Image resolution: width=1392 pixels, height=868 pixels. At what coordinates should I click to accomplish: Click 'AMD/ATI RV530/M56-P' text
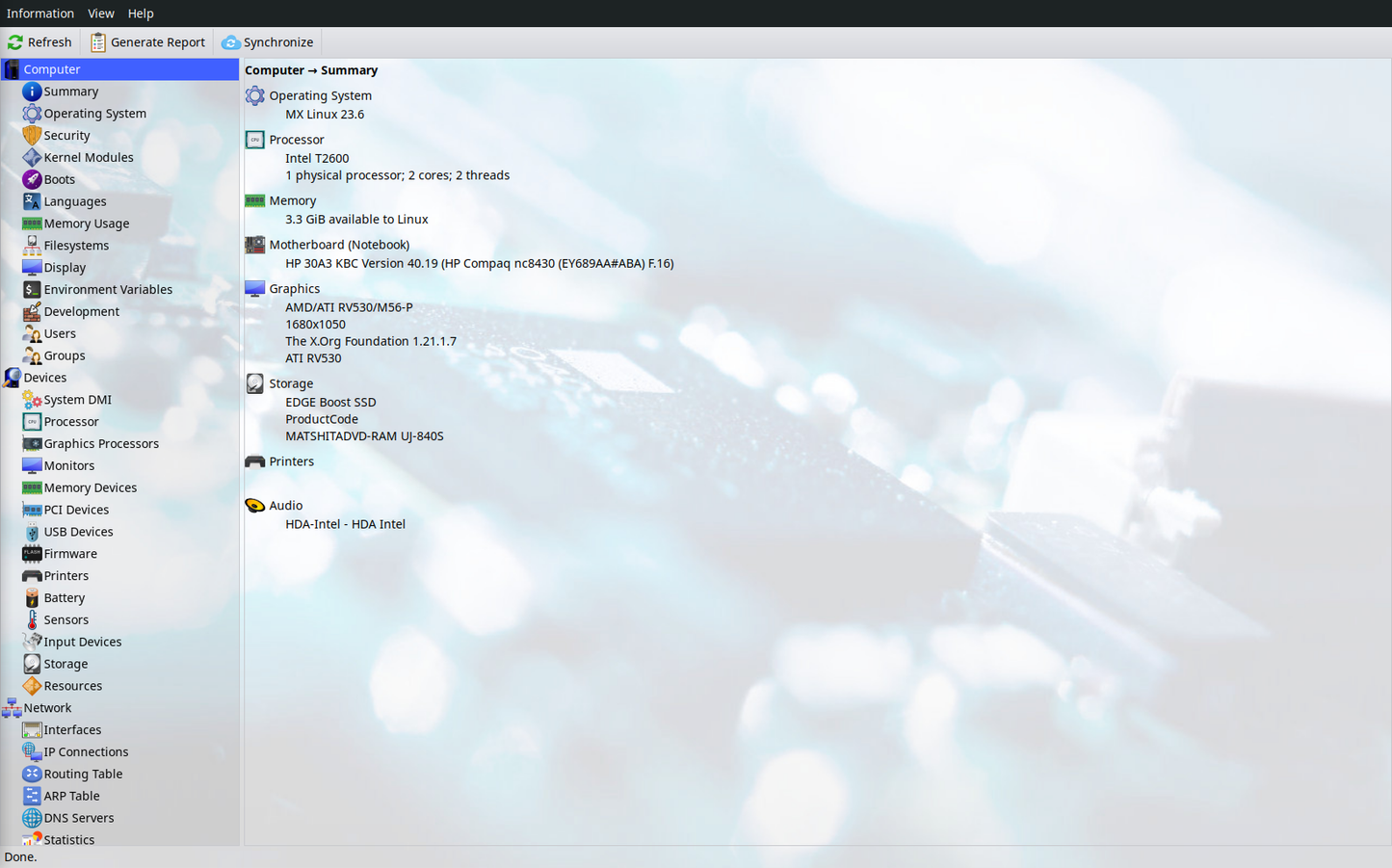tap(349, 307)
